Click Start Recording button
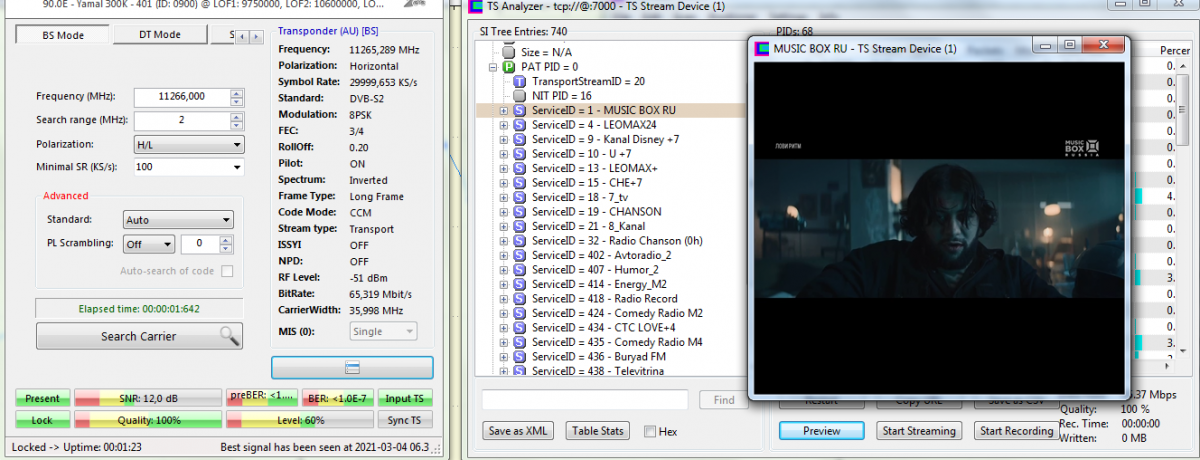The height and width of the screenshot is (460, 1200). (x=1017, y=431)
